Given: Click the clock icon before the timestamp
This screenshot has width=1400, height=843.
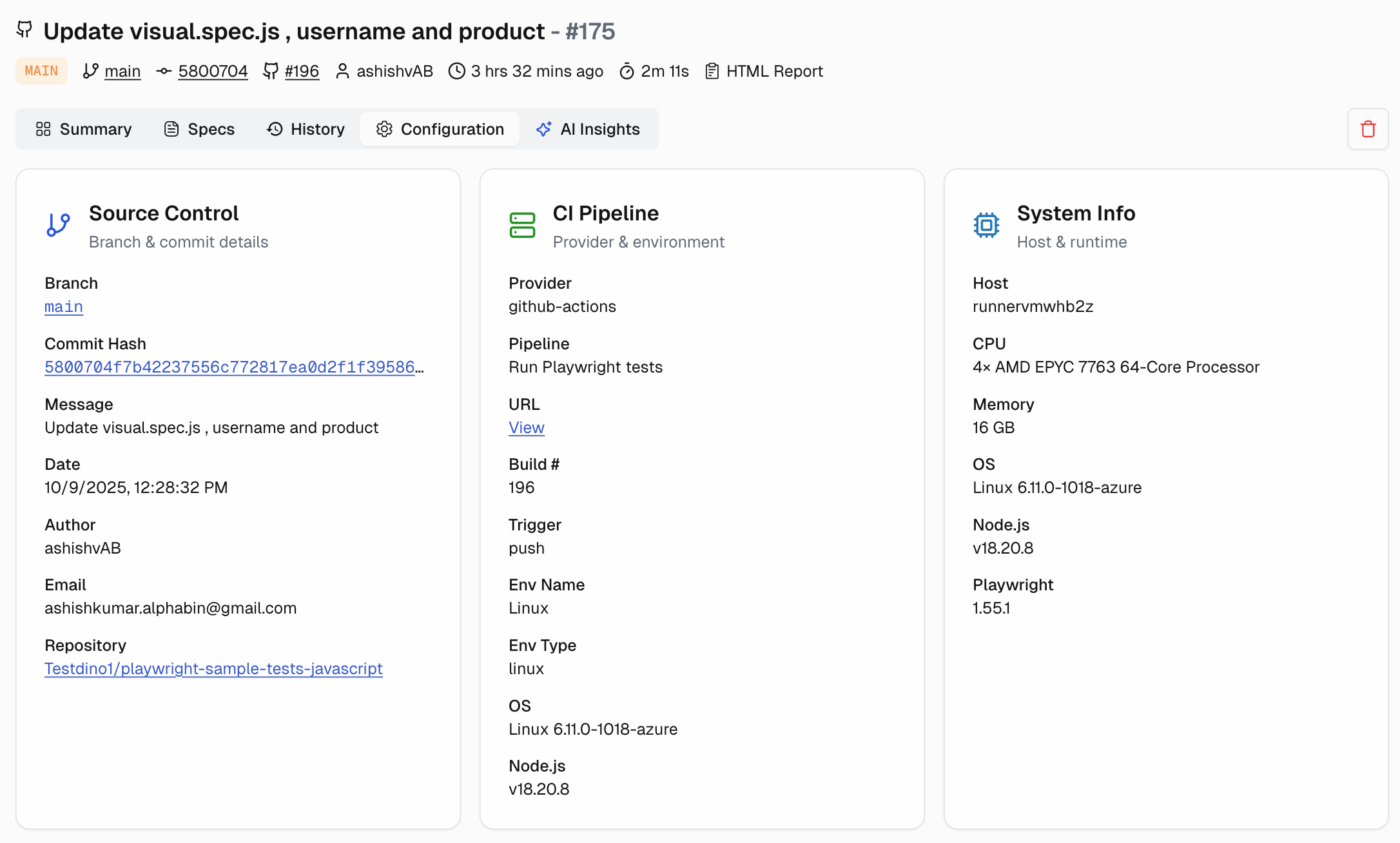Looking at the screenshot, I should pos(456,71).
